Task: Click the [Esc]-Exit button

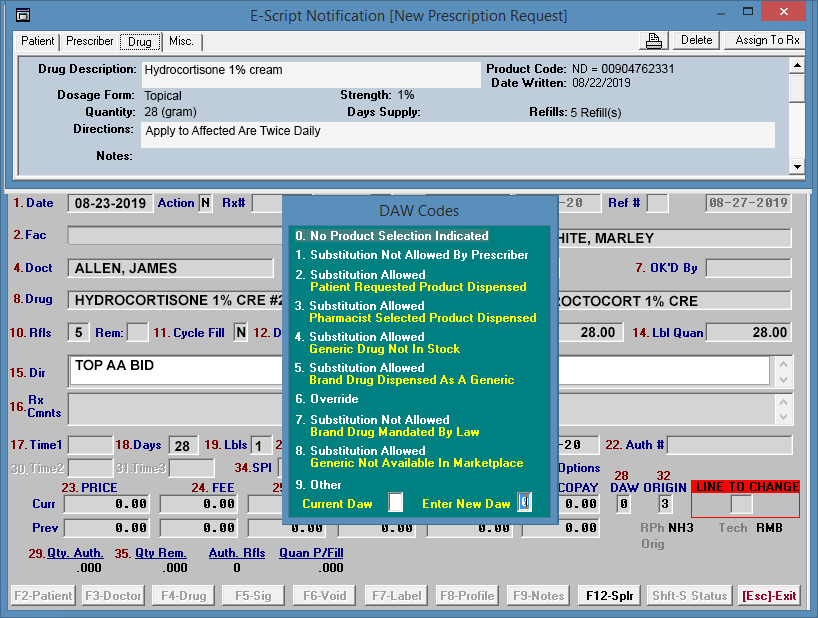Action: tap(769, 596)
